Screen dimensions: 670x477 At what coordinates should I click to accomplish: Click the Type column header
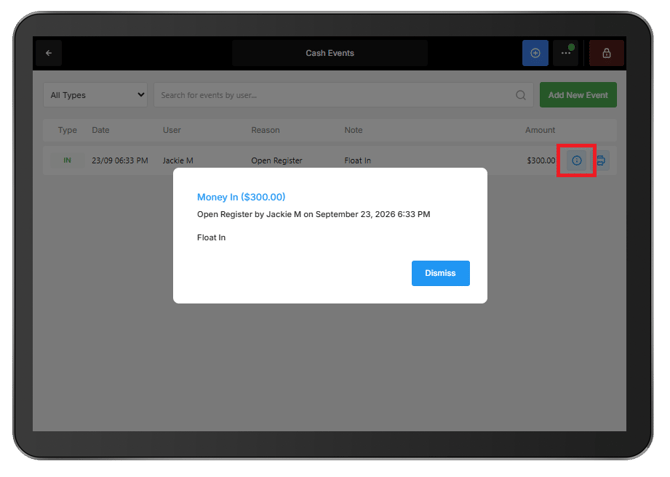pyautogui.click(x=68, y=130)
